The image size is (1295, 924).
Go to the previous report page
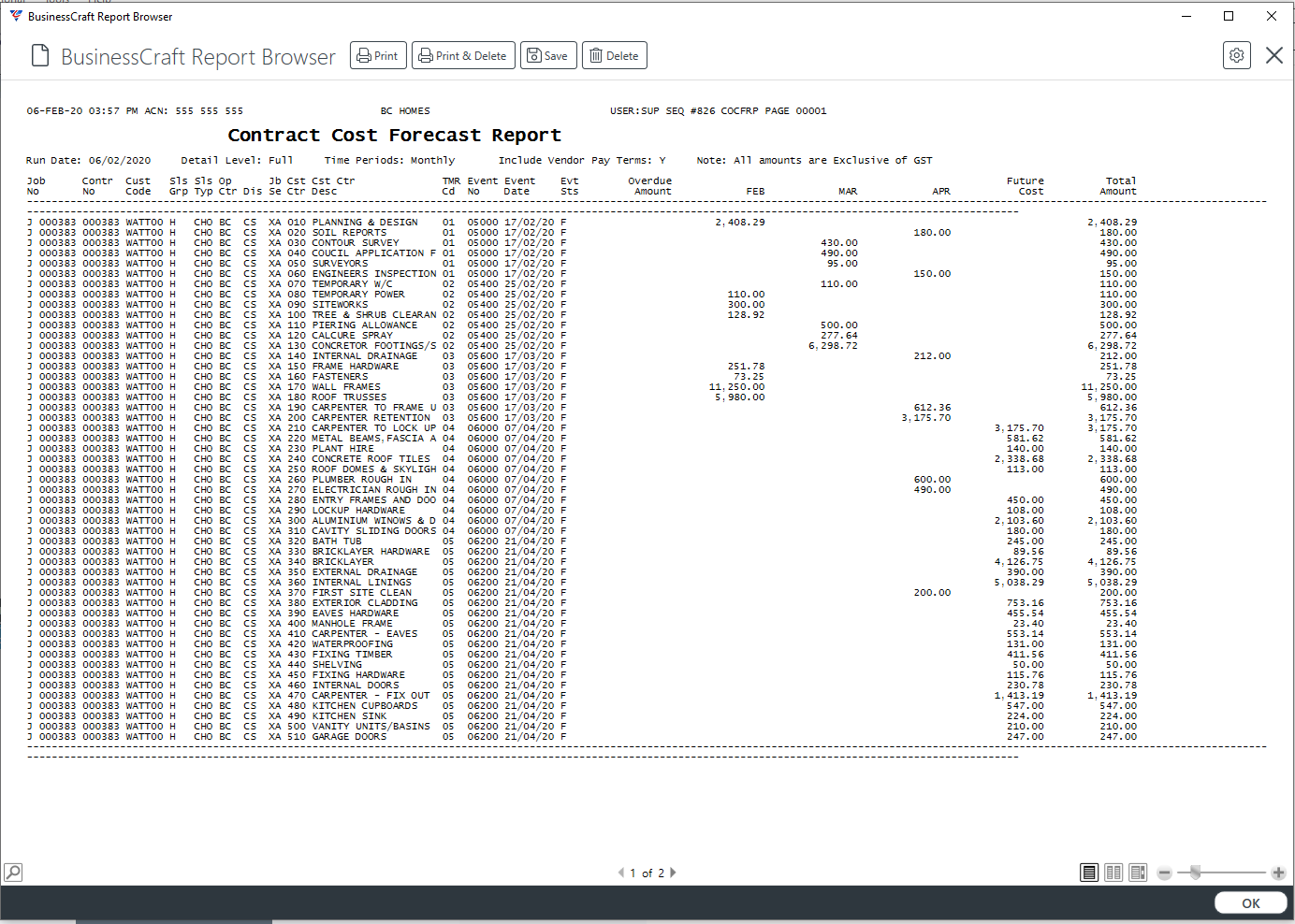(621, 873)
